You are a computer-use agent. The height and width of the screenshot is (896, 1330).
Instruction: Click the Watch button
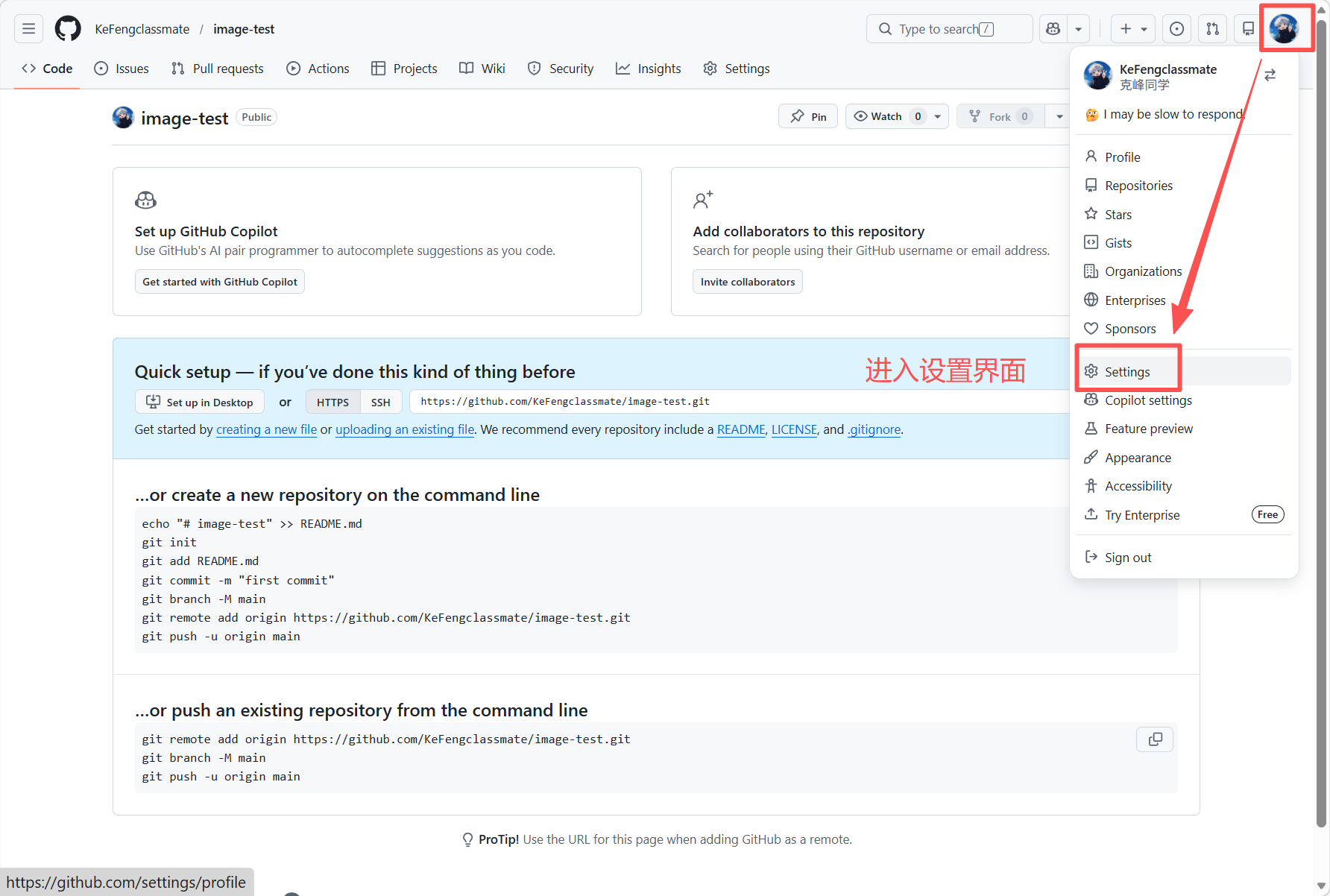[886, 116]
